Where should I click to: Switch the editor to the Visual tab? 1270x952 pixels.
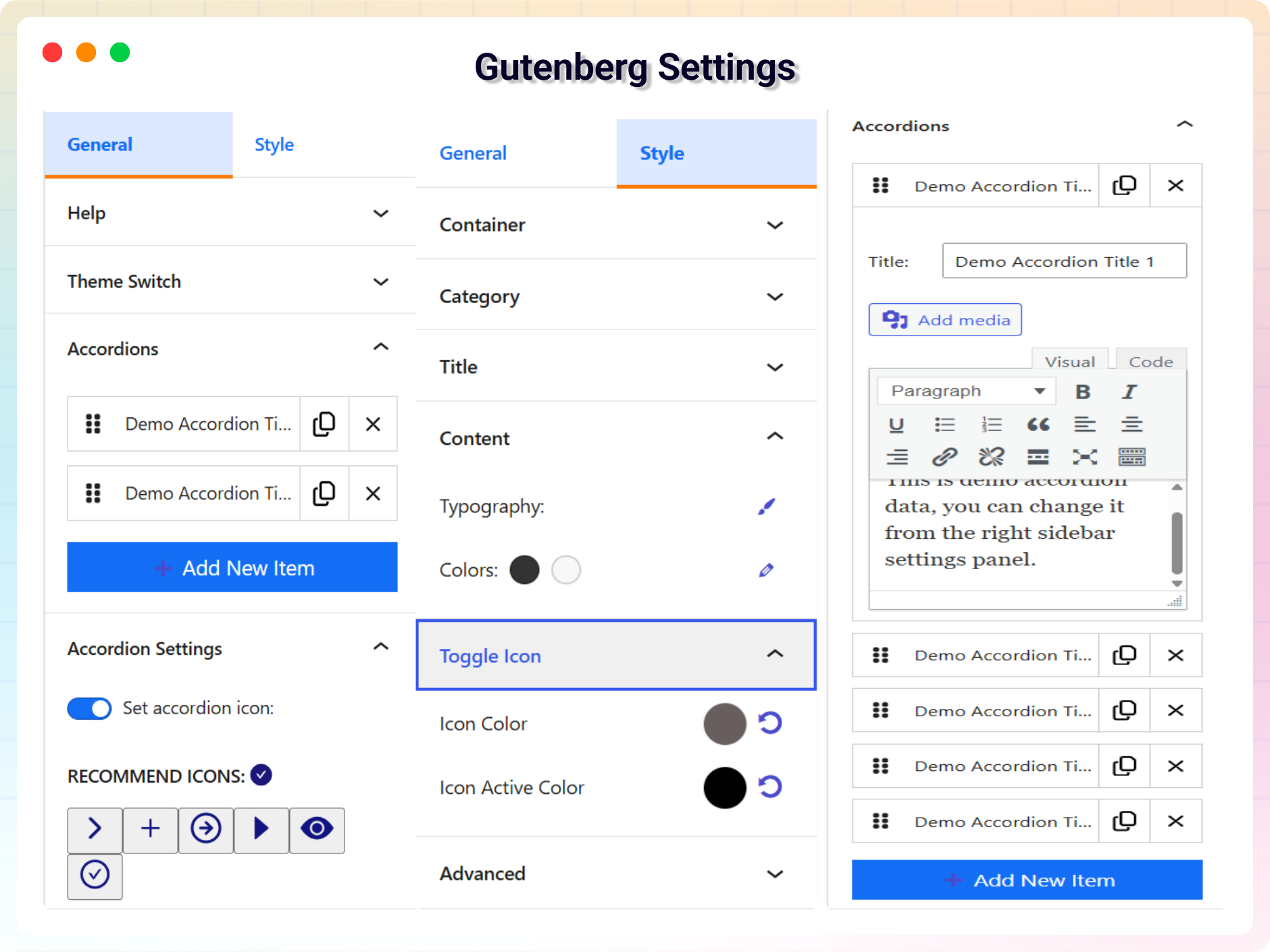[x=1070, y=361]
